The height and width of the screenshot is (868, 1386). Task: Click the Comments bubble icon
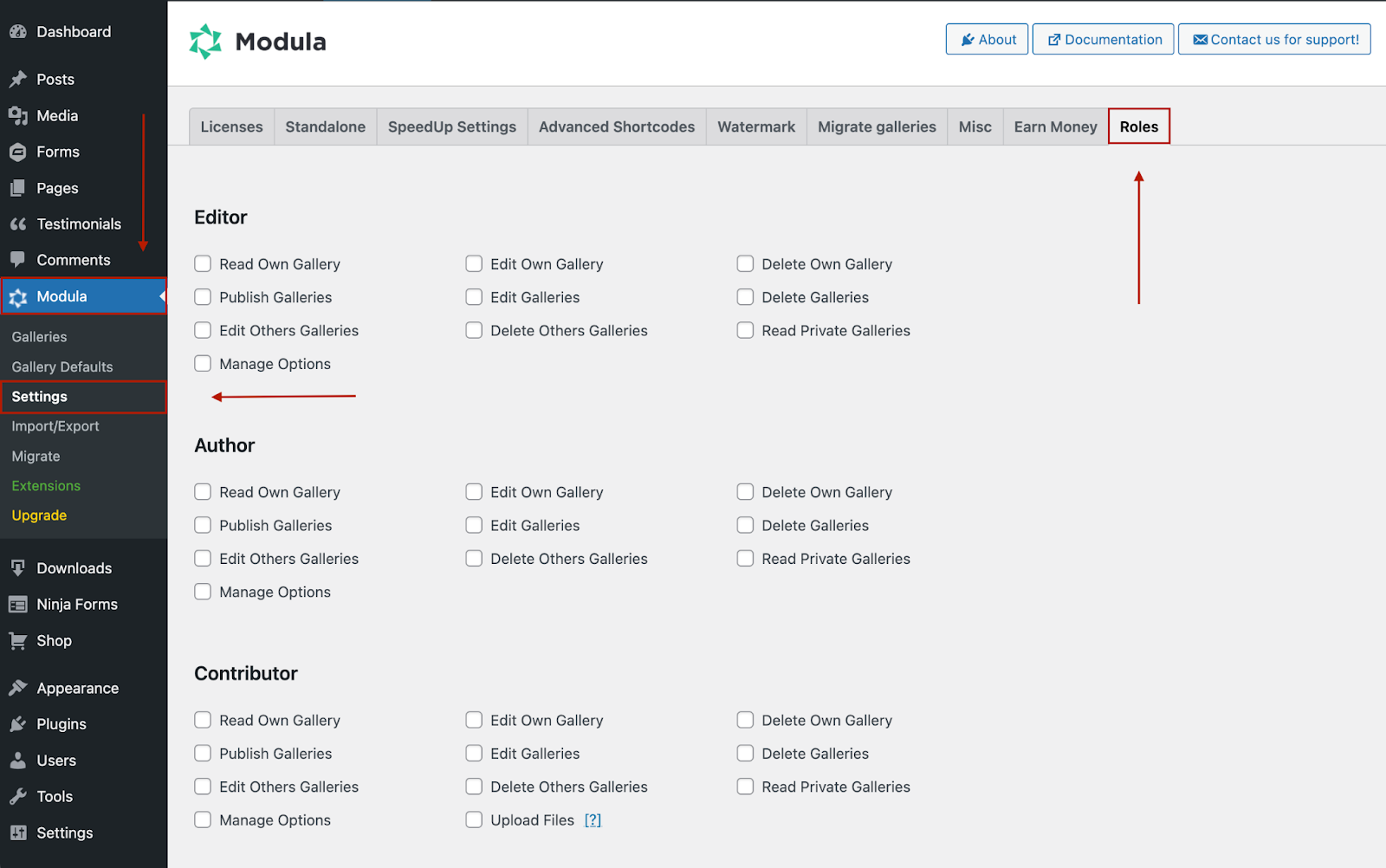tap(18, 260)
